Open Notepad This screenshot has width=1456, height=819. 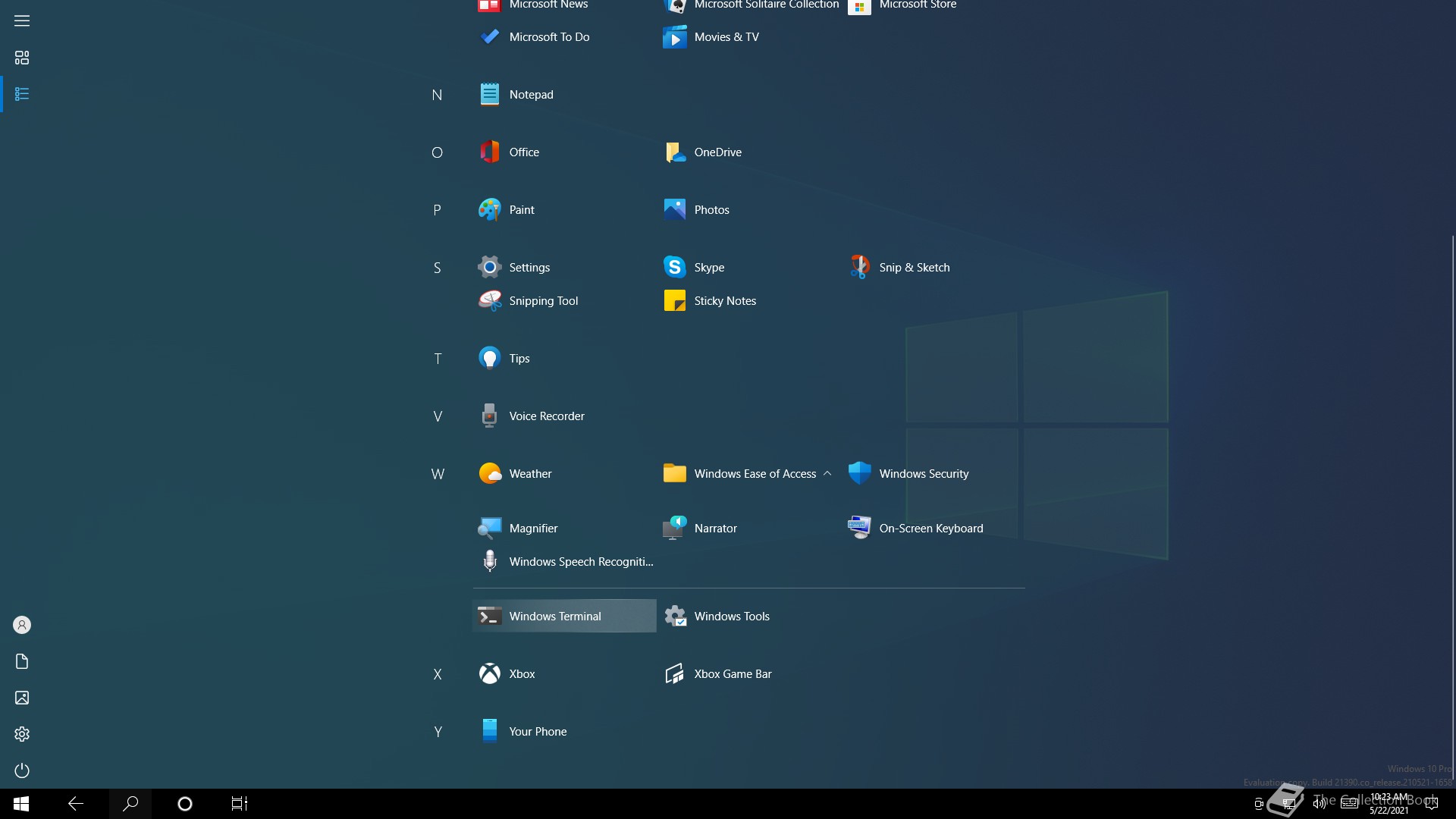pyautogui.click(x=564, y=94)
